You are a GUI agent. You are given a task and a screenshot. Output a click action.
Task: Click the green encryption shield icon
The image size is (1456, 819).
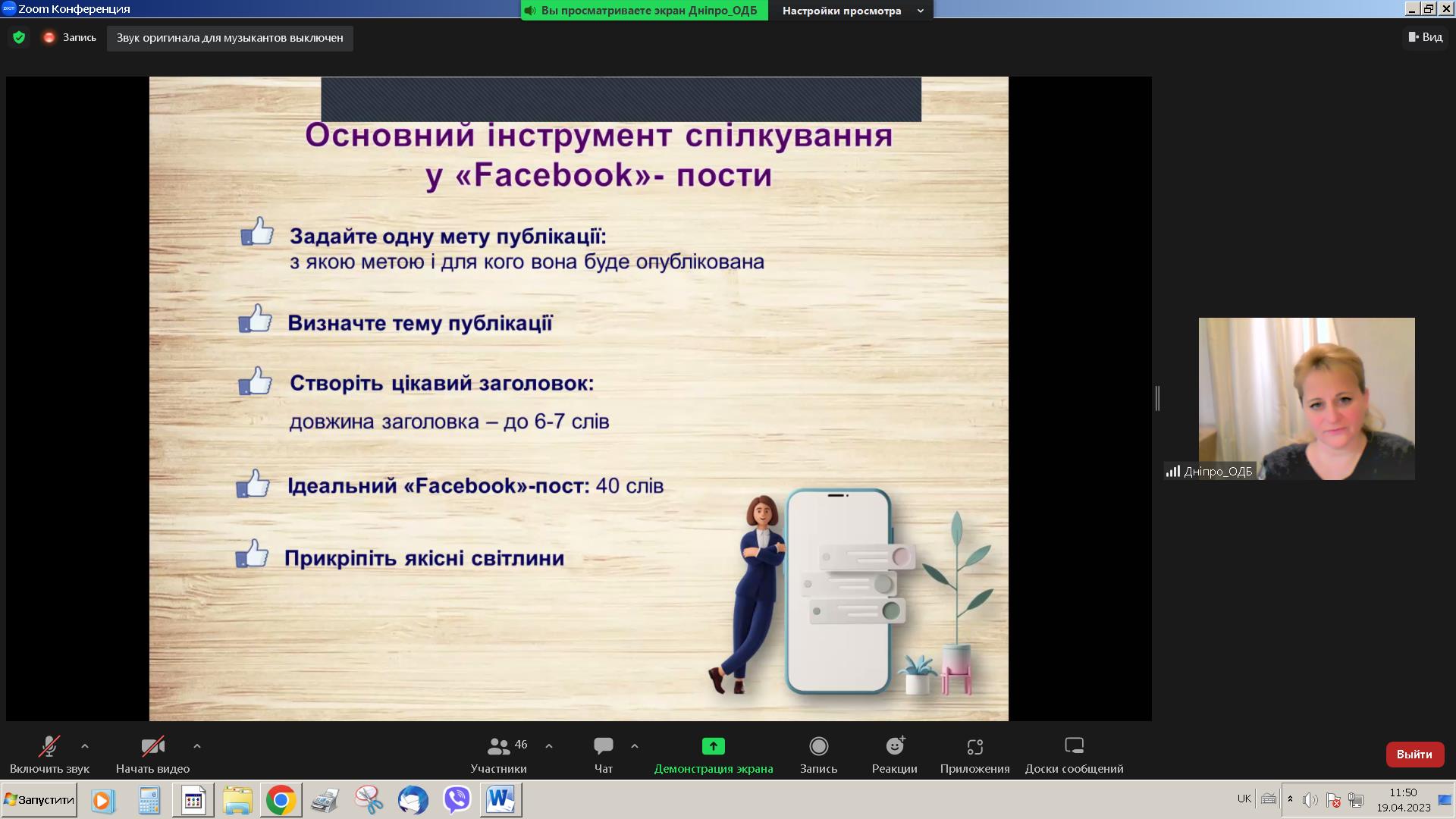20,37
